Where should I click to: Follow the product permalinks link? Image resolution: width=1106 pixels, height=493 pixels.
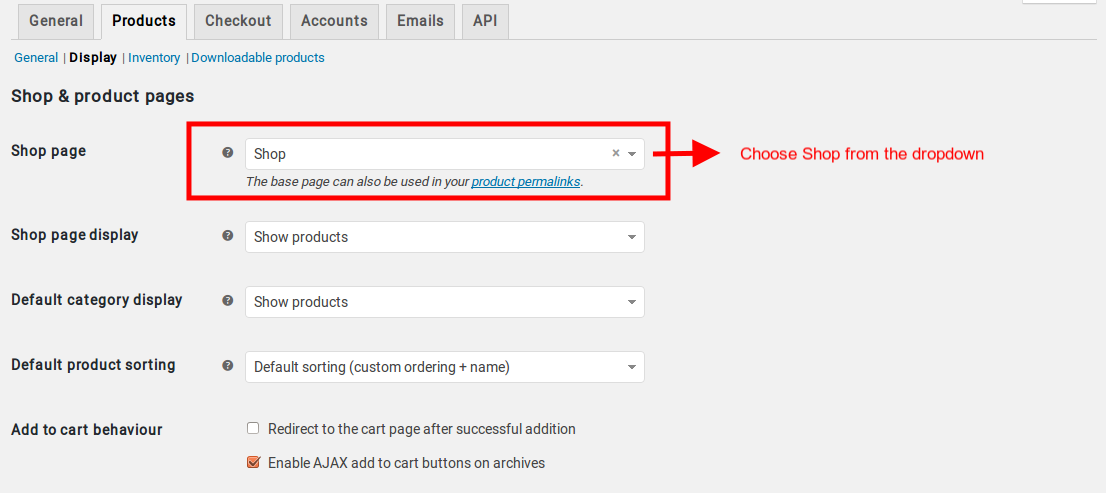click(526, 181)
